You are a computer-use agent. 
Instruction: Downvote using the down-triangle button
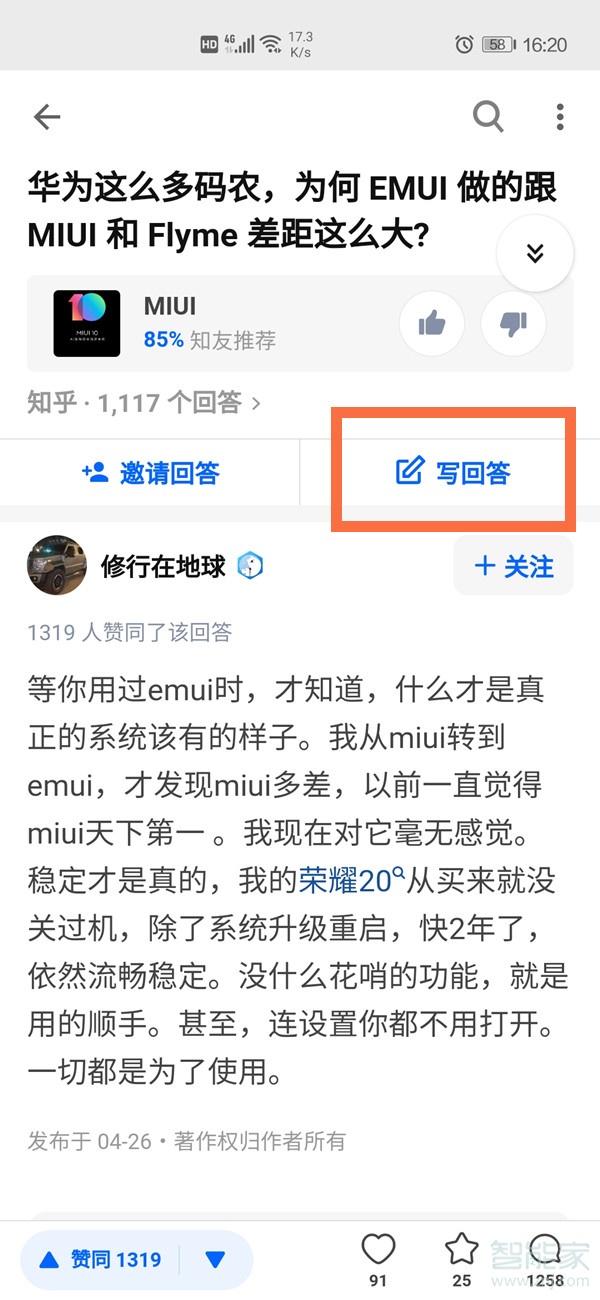(215, 1260)
